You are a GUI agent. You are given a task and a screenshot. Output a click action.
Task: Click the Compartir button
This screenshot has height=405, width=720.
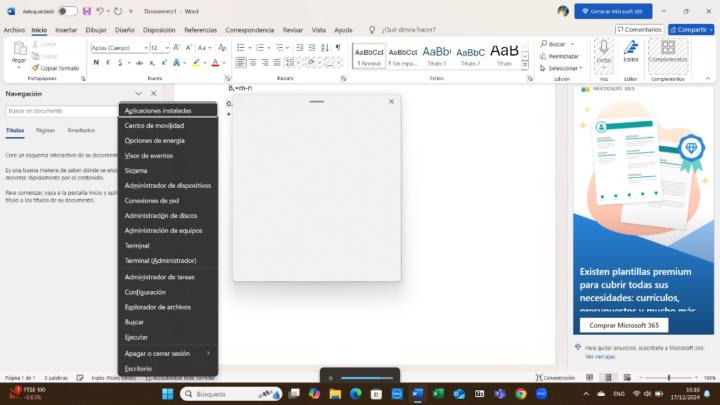(x=691, y=30)
